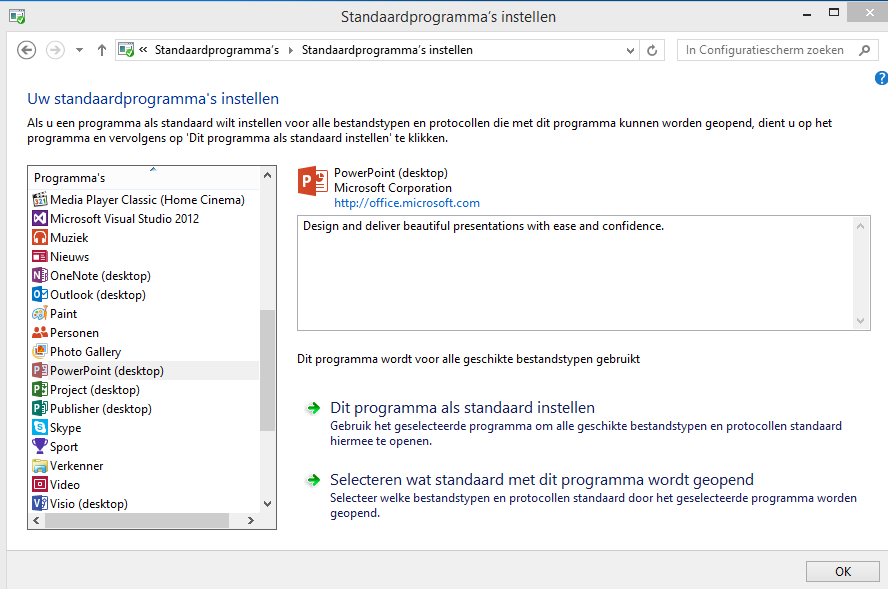Click the Control Panel icon in address bar
The height and width of the screenshot is (589, 888).
tap(126, 50)
